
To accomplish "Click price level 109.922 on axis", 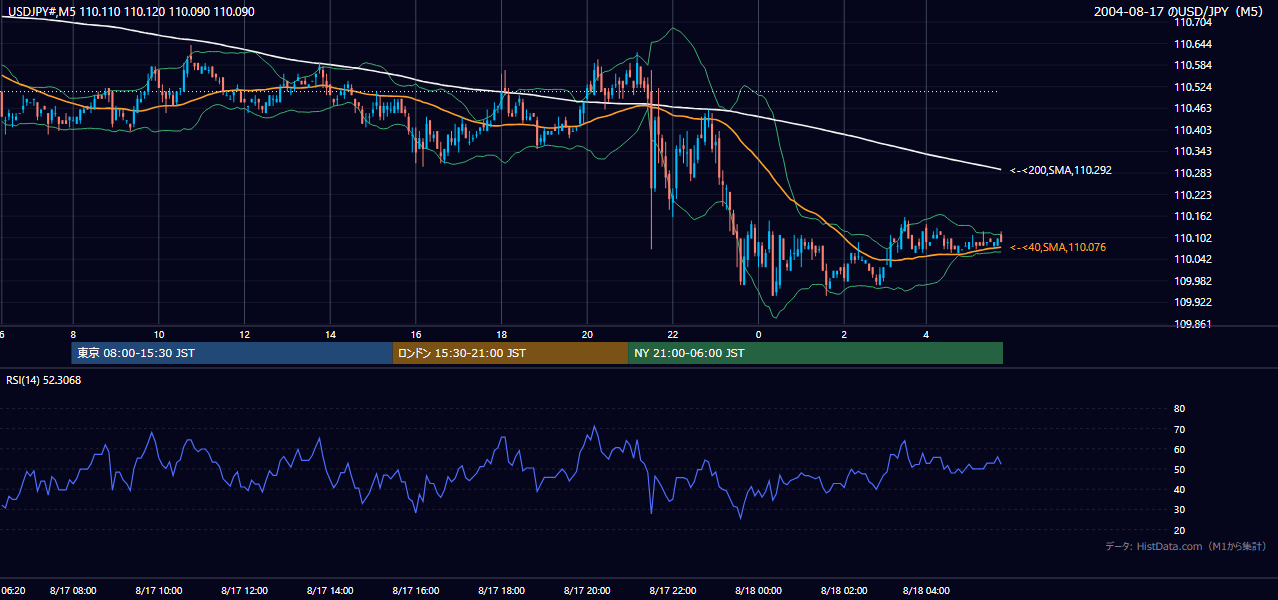I will 1194,302.
